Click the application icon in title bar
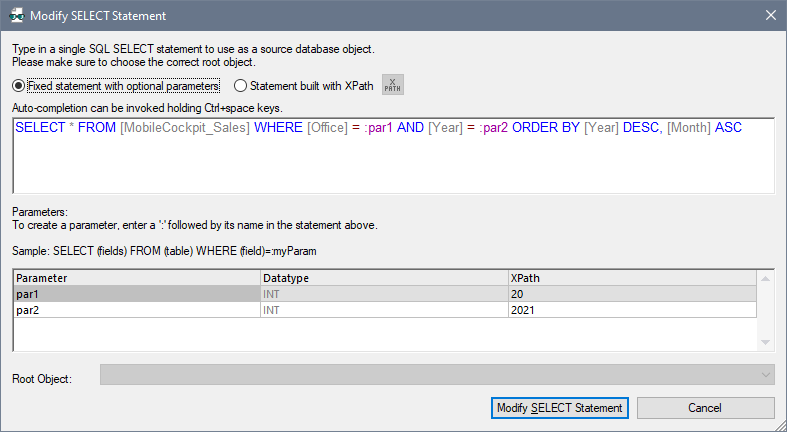Screen dimensions: 787x432 pyautogui.click(x=16, y=16)
